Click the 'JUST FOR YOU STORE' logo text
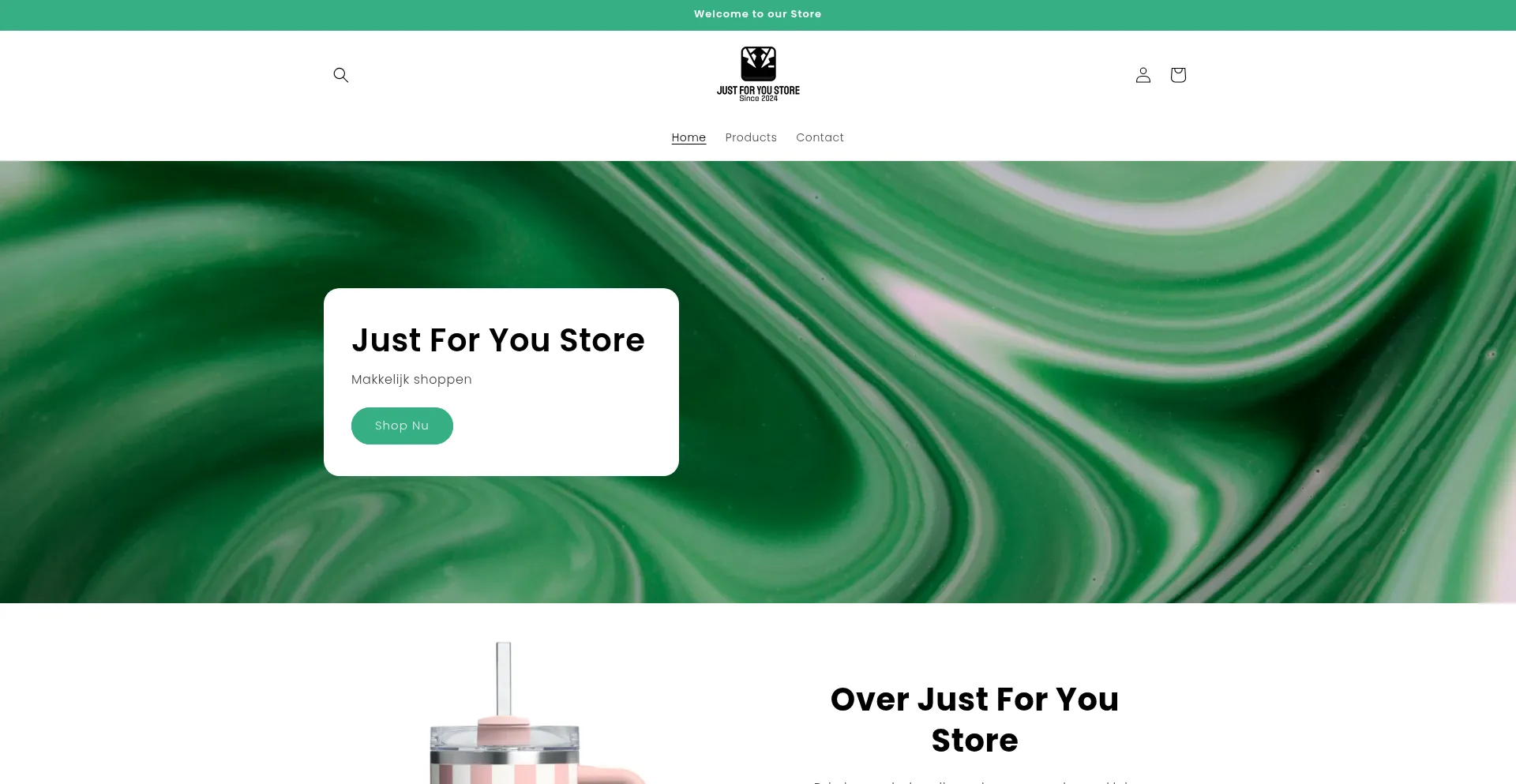The image size is (1516, 784). click(758, 90)
